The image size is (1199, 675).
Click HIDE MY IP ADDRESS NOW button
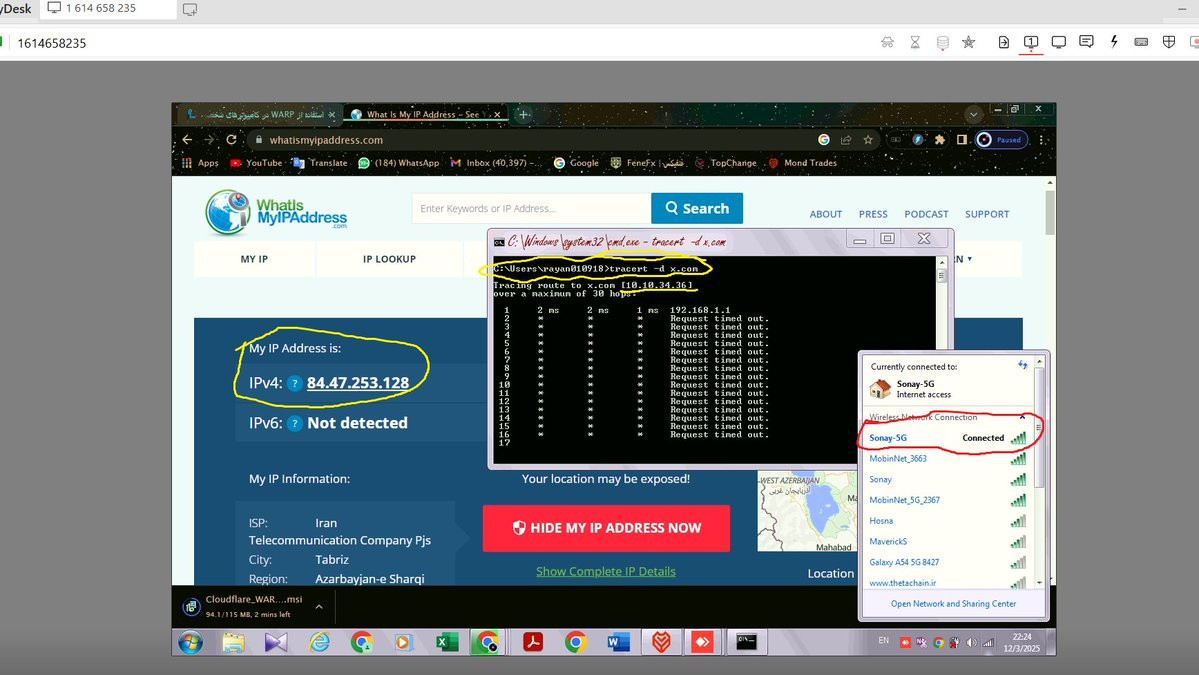pos(606,527)
